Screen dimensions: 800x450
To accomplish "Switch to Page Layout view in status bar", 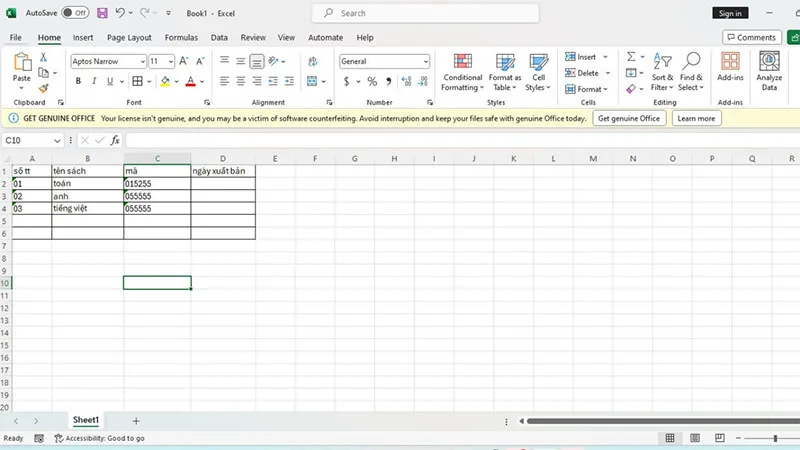I will [695, 438].
